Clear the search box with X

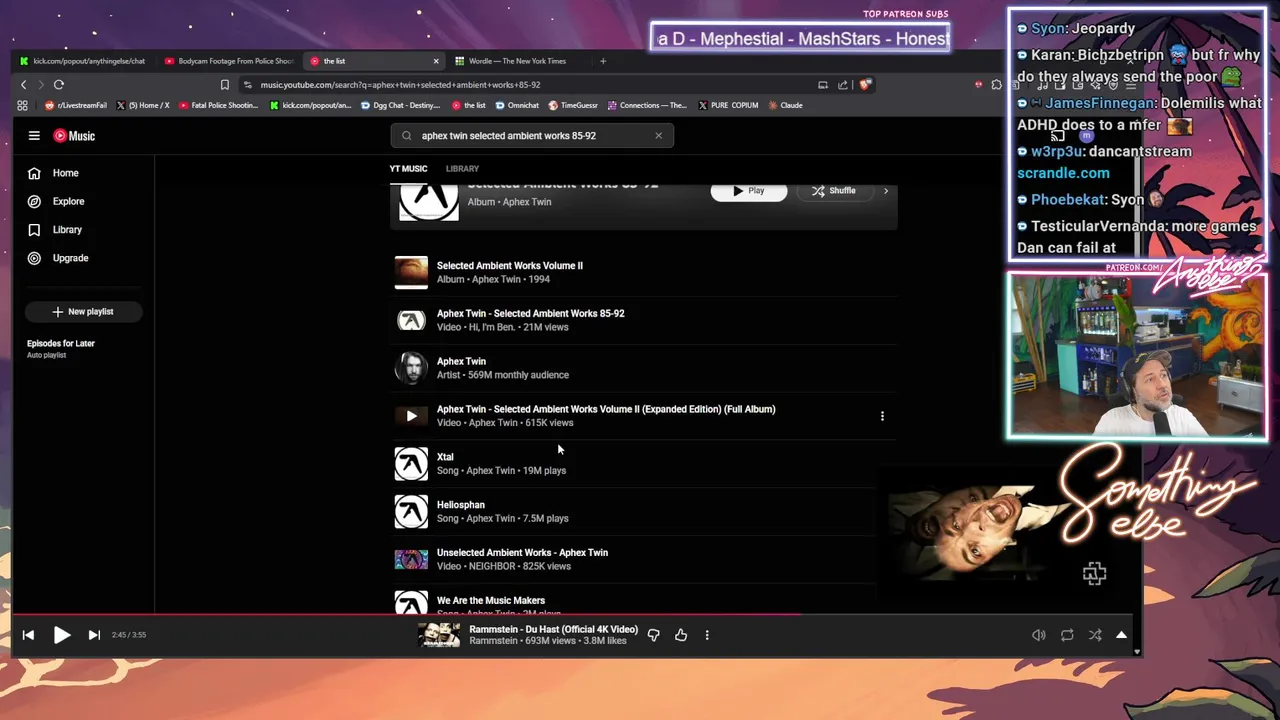pos(658,135)
